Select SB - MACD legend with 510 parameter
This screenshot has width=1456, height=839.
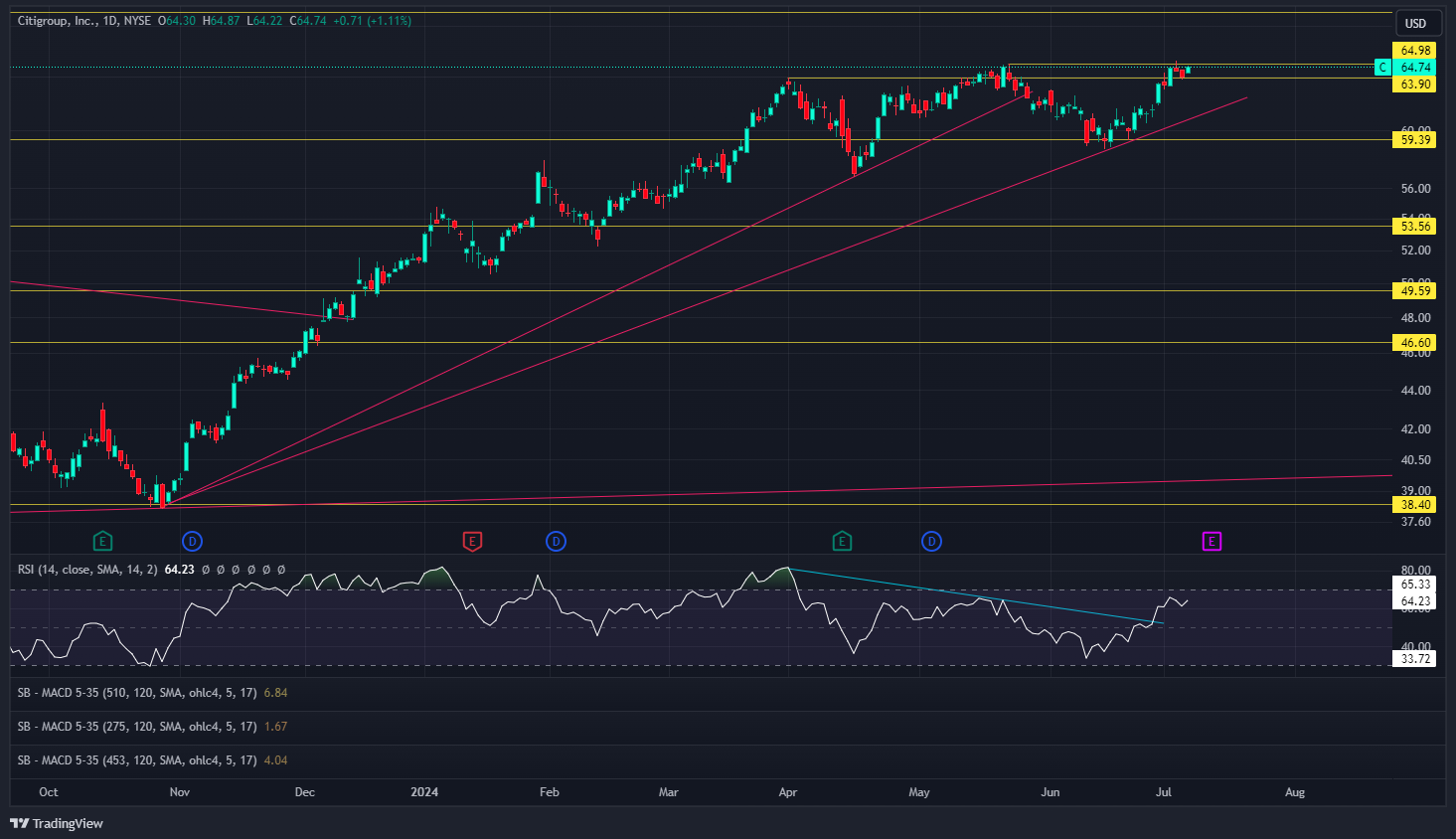[137, 693]
